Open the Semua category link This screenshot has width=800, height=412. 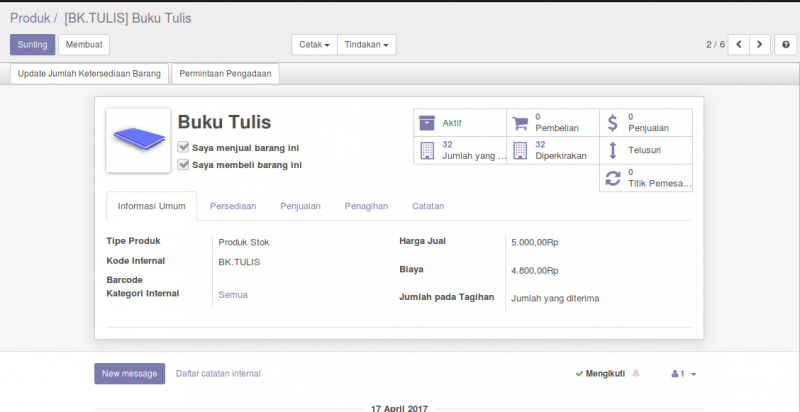pos(233,295)
